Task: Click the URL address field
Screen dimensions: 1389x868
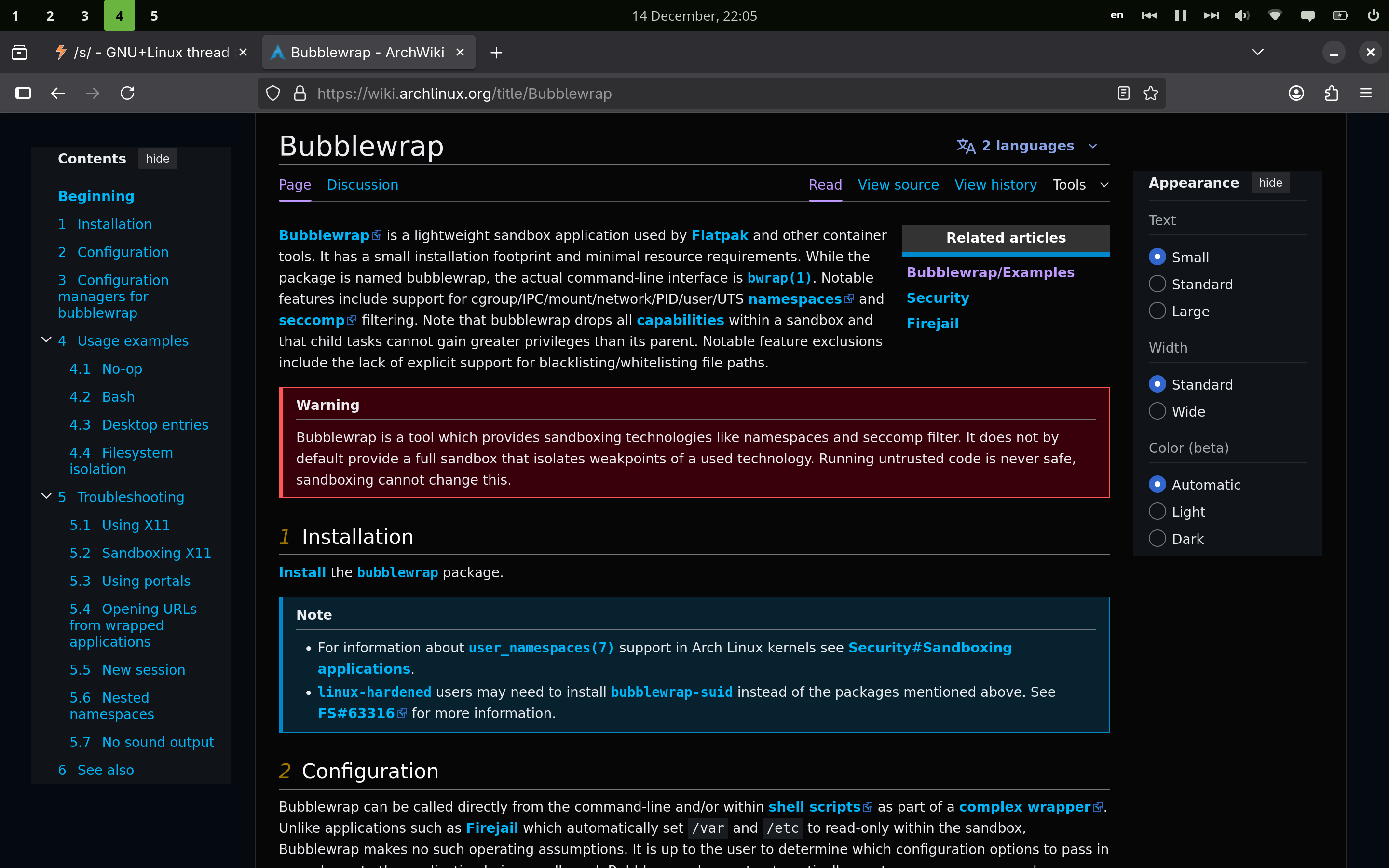Action: coord(689,94)
